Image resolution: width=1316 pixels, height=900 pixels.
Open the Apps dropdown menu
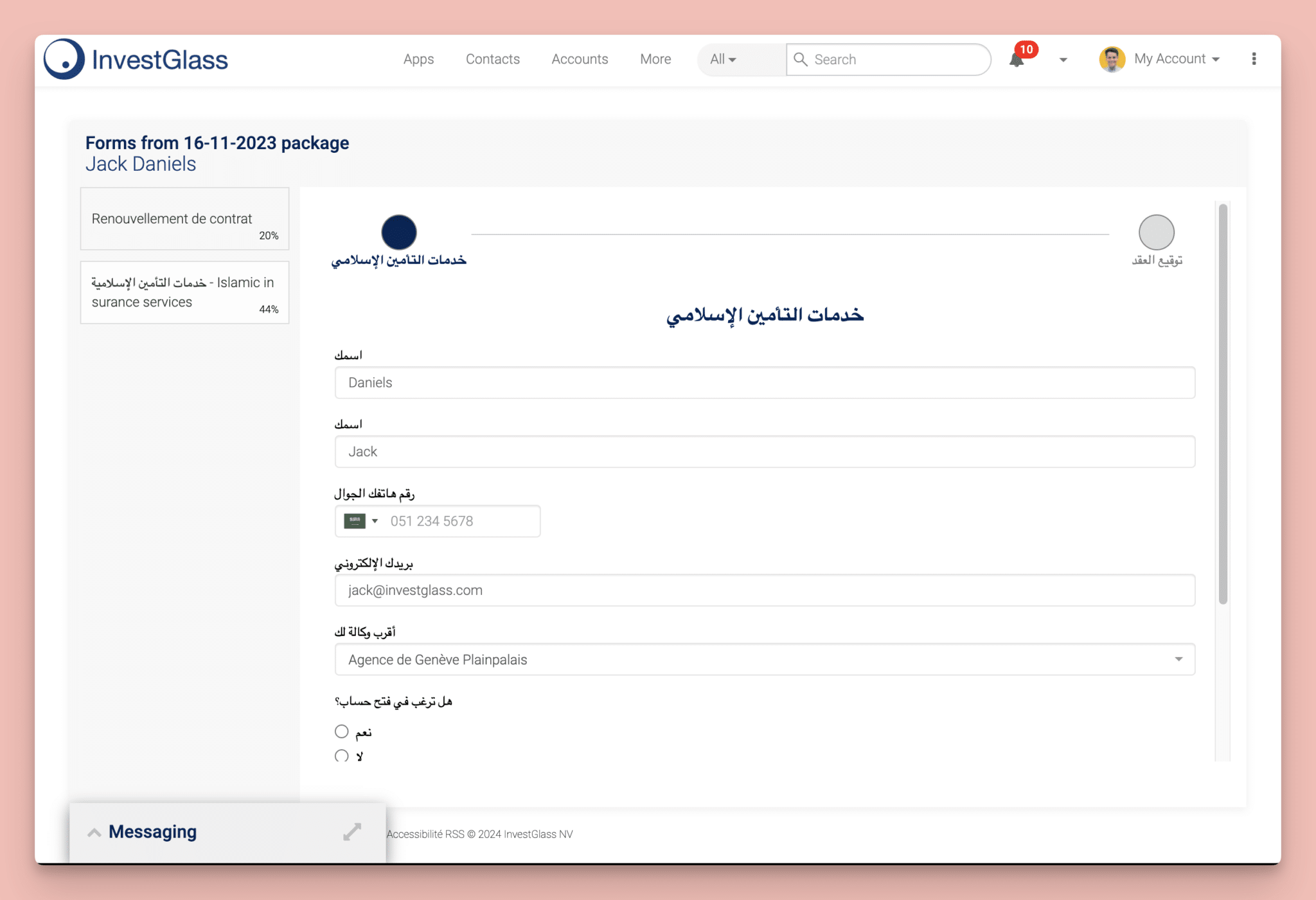[418, 59]
